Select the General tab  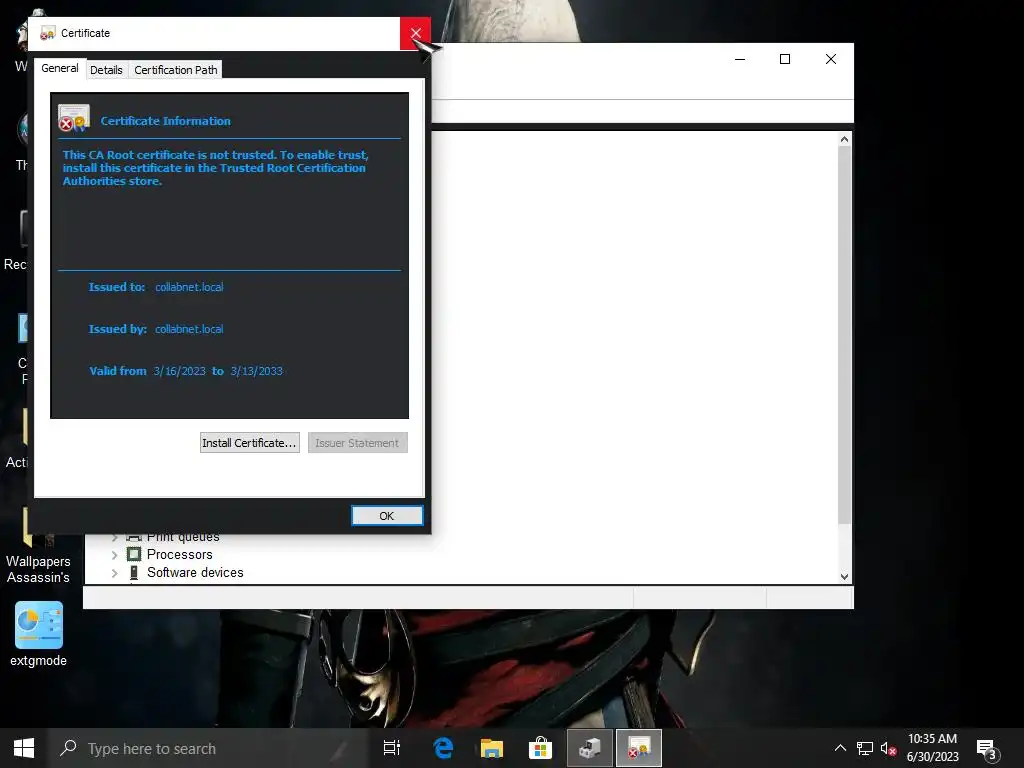click(59, 69)
